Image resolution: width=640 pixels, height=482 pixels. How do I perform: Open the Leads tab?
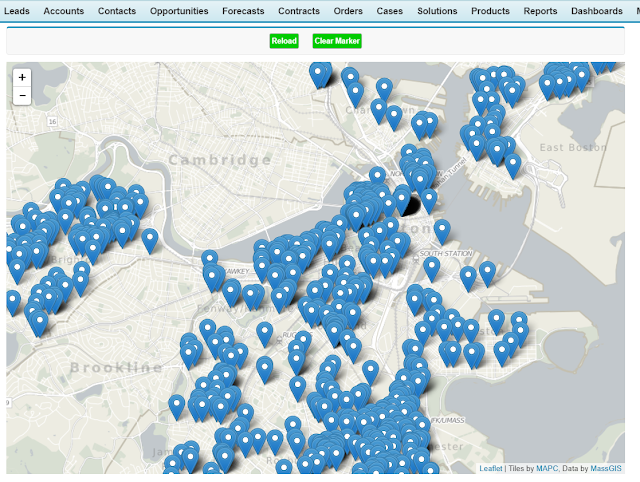pyautogui.click(x=17, y=11)
